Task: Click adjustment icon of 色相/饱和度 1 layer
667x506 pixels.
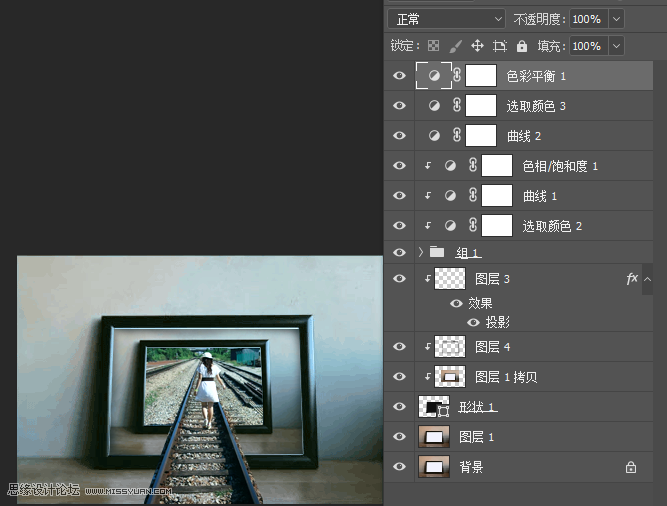Action: 450,165
